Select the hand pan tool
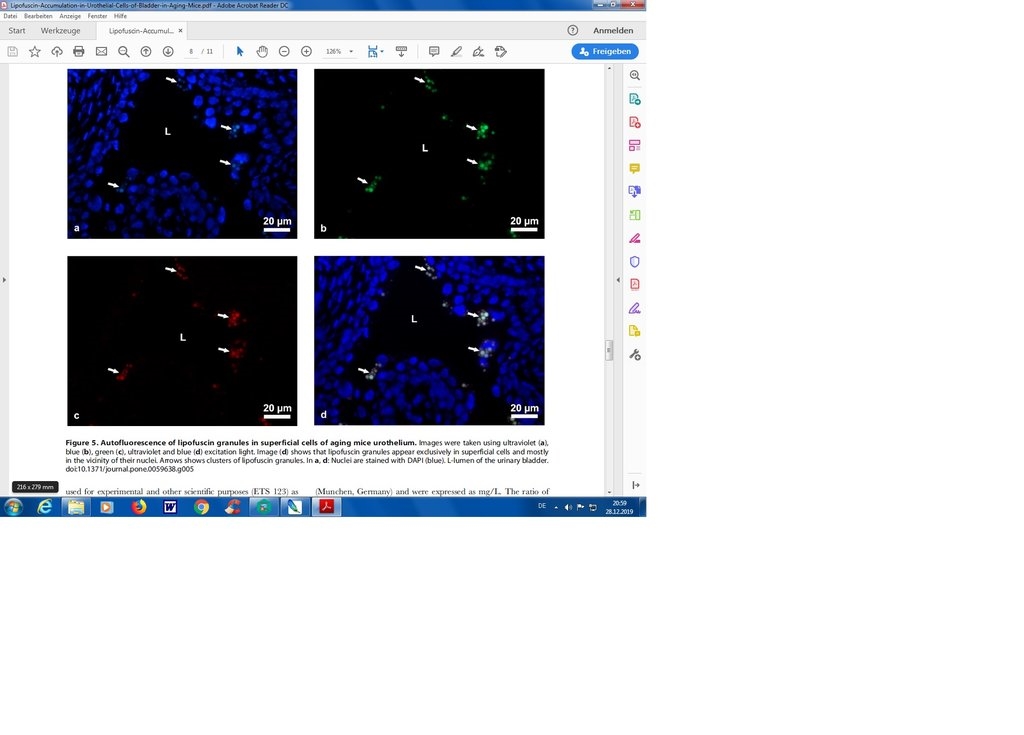This screenshot has height=735, width=1024. pos(262,51)
